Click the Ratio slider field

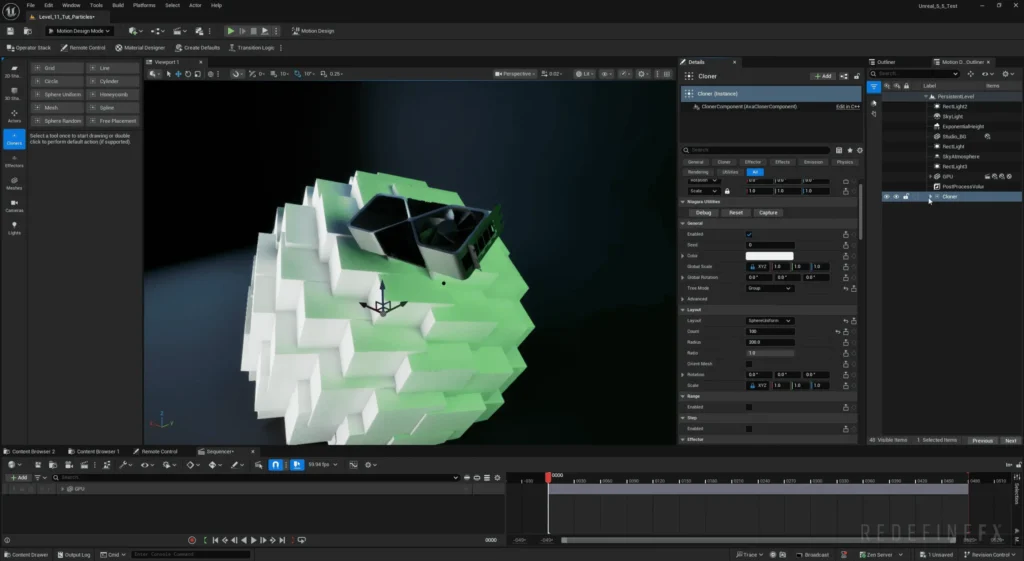coord(770,353)
